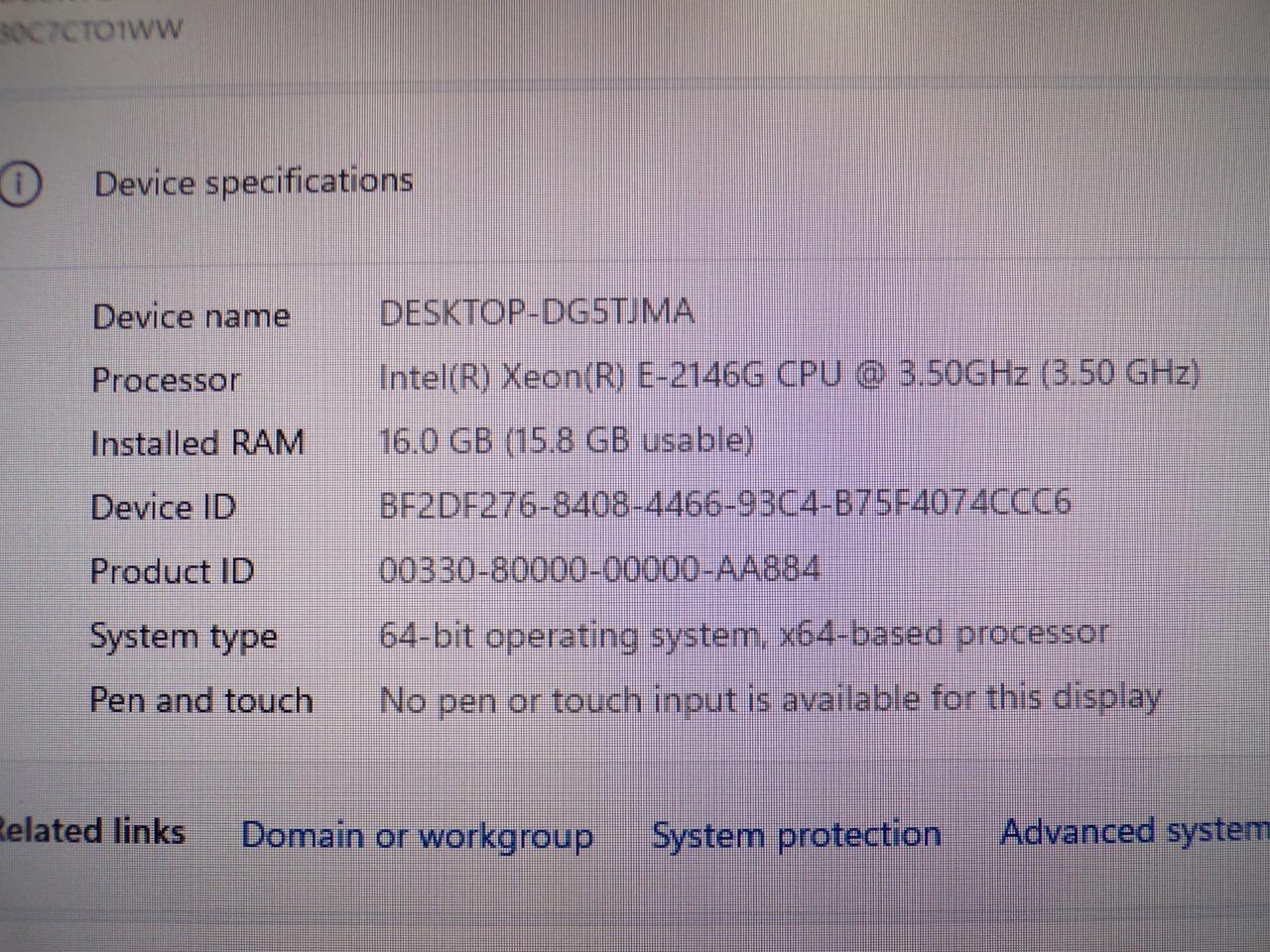Viewport: 1270px width, 952px height.
Task: Click the Processor label
Action: (166, 381)
